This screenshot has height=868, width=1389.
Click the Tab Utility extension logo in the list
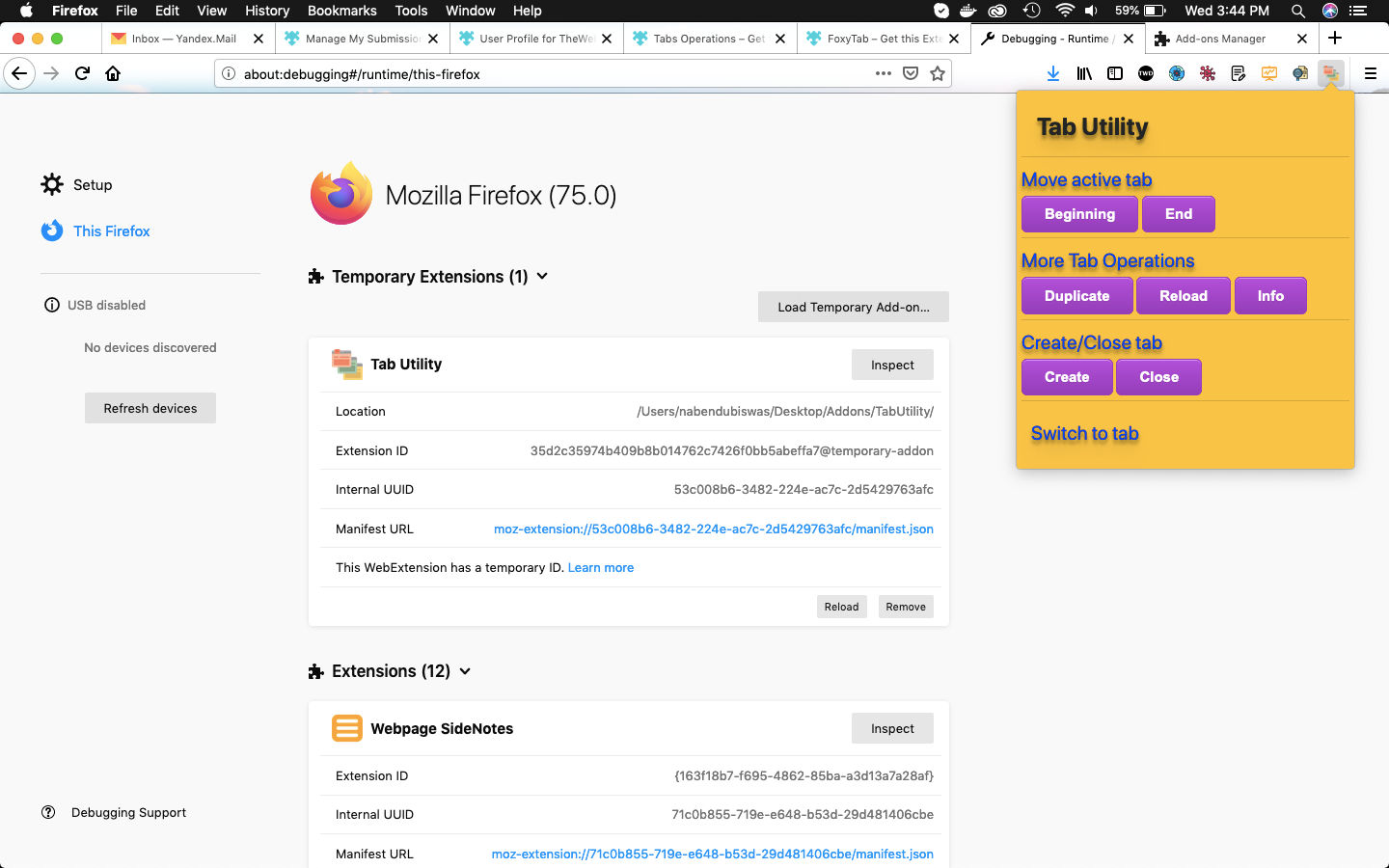347,365
